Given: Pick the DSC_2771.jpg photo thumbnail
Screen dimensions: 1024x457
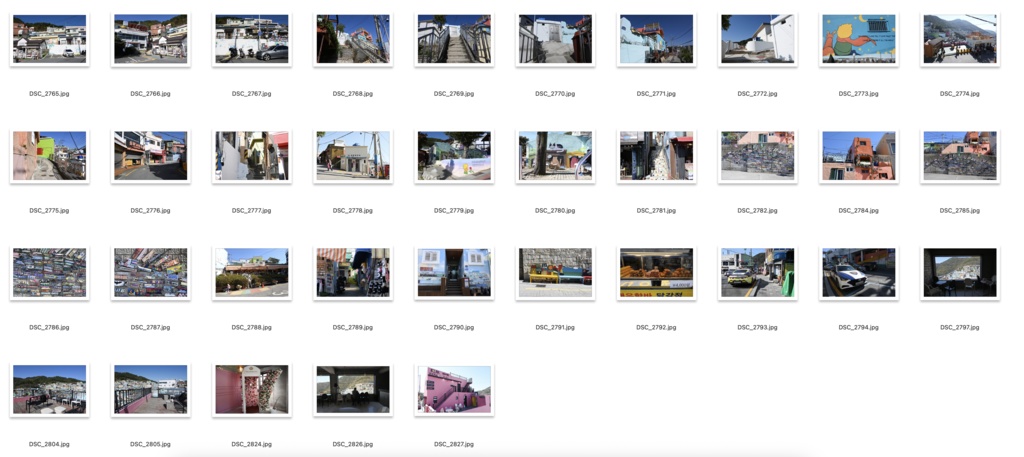Looking at the screenshot, I should [x=657, y=39].
